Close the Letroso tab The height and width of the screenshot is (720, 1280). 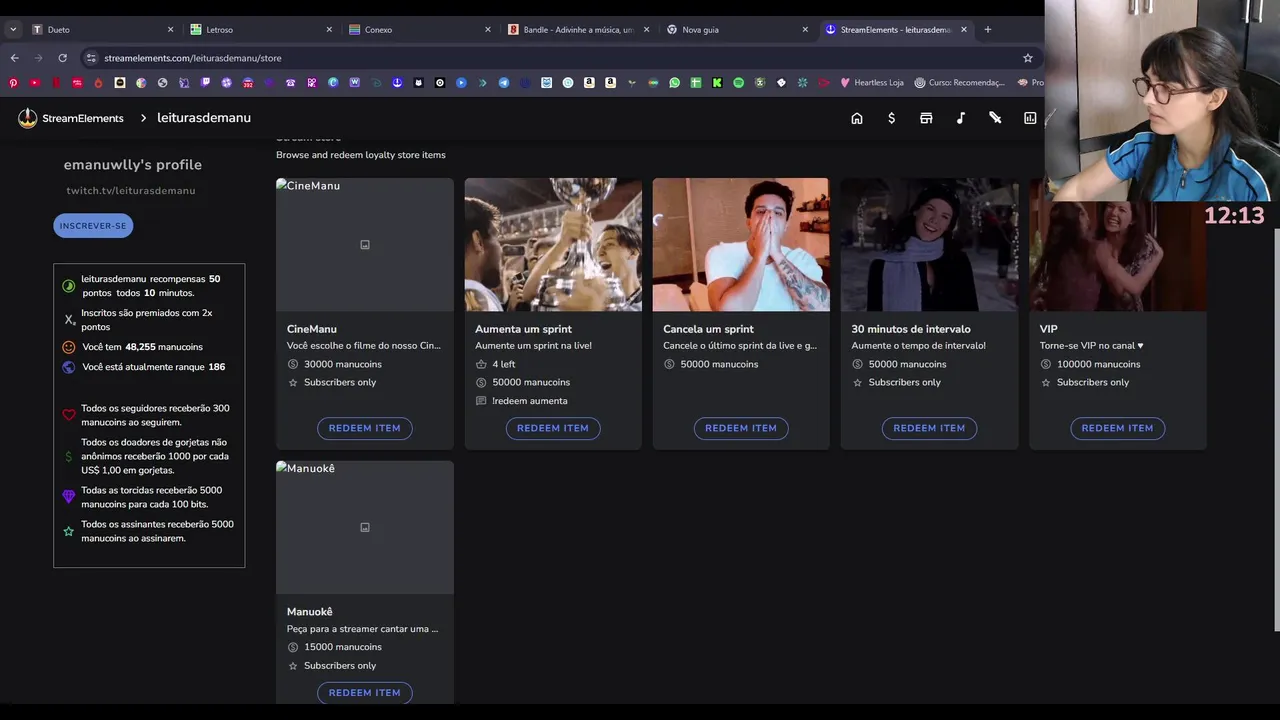(x=329, y=29)
